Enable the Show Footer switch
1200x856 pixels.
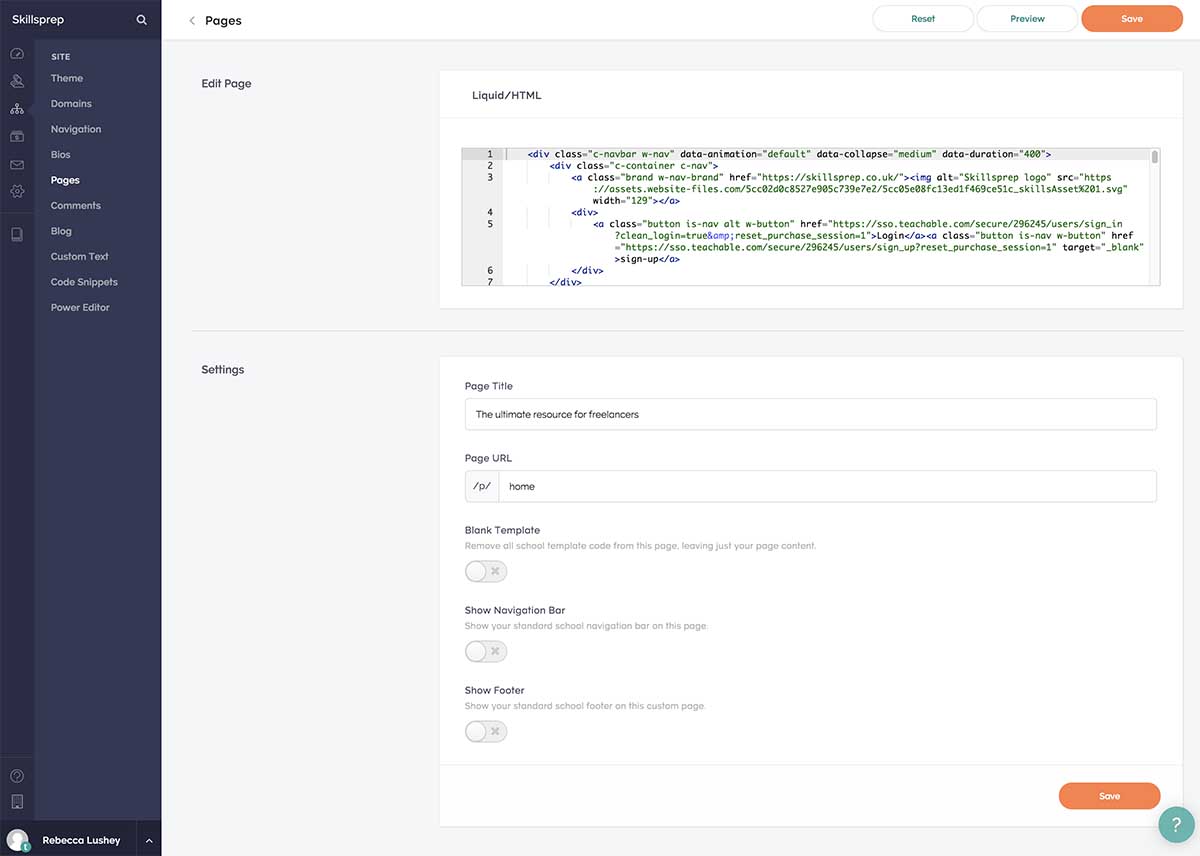(x=485, y=731)
